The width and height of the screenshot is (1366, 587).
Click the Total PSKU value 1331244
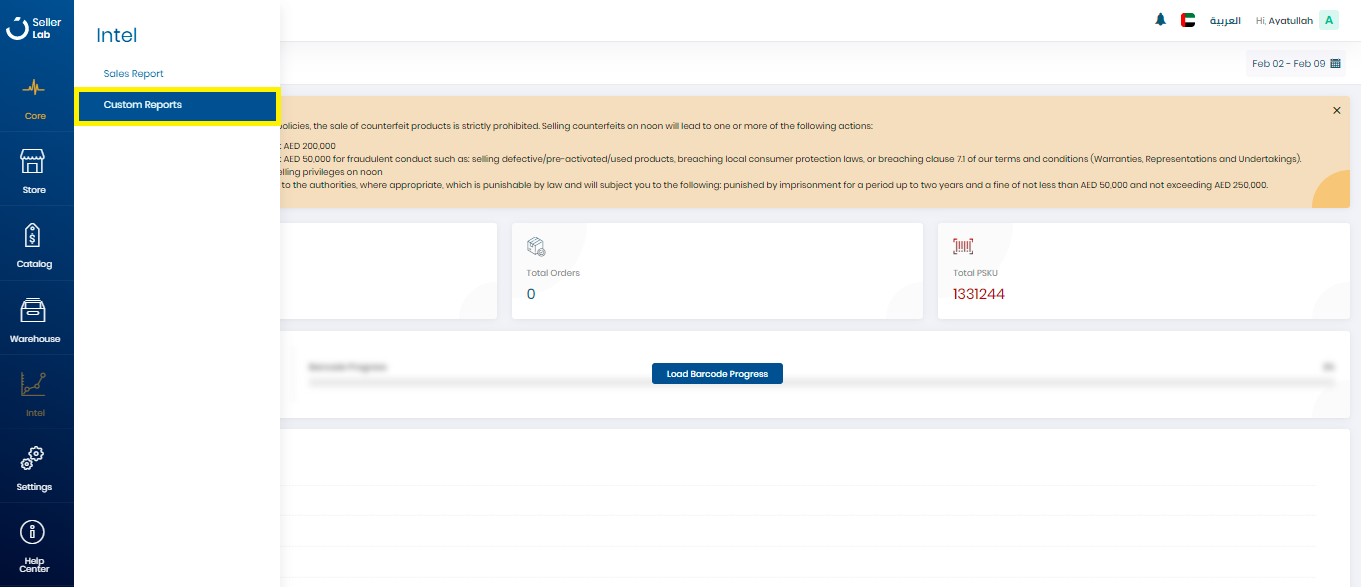click(979, 294)
